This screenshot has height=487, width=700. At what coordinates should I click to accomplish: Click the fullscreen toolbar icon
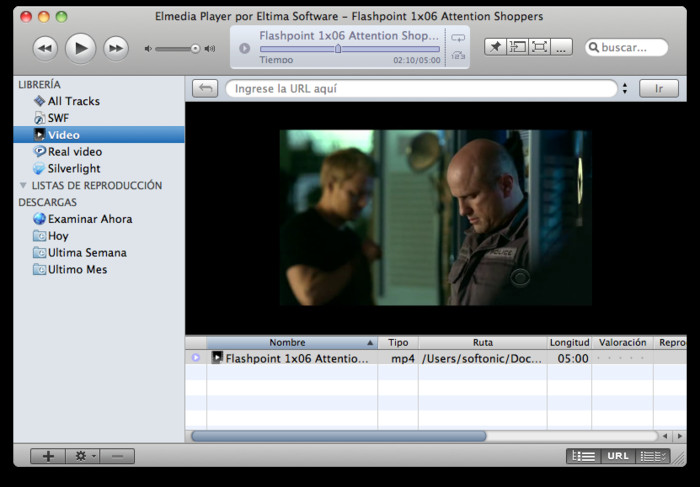pos(539,47)
